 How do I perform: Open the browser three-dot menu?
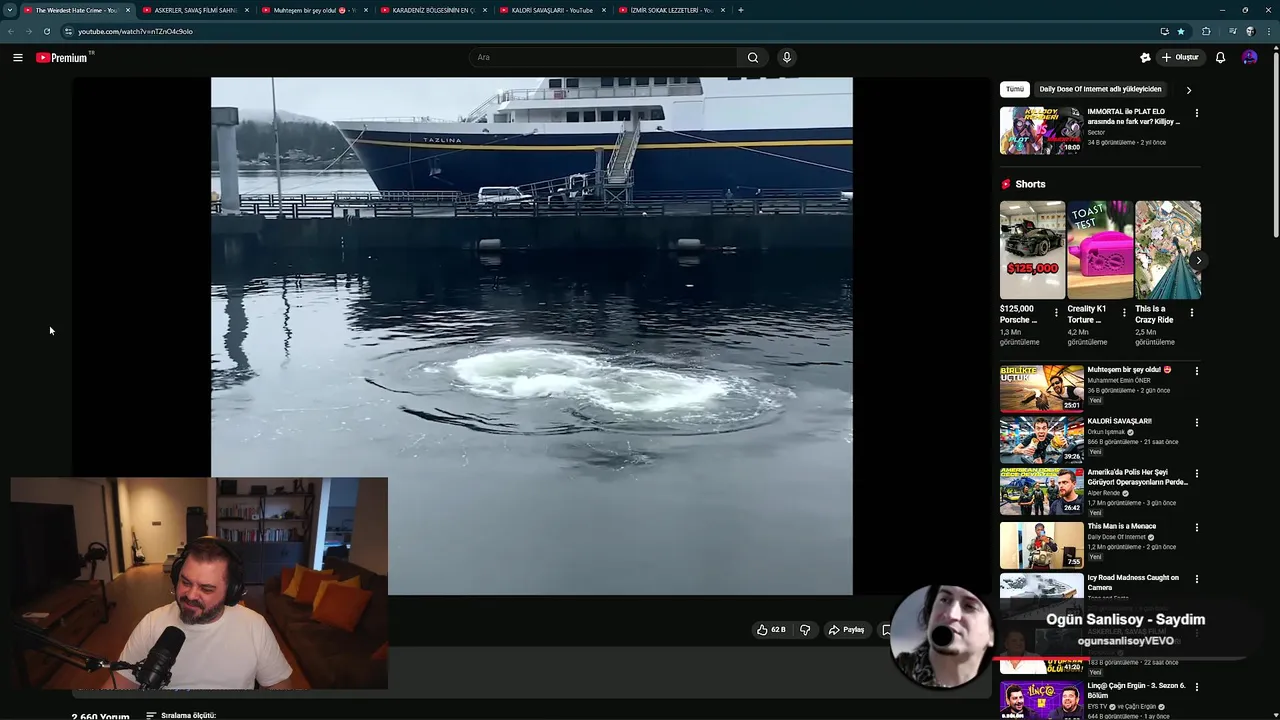tap(1271, 31)
